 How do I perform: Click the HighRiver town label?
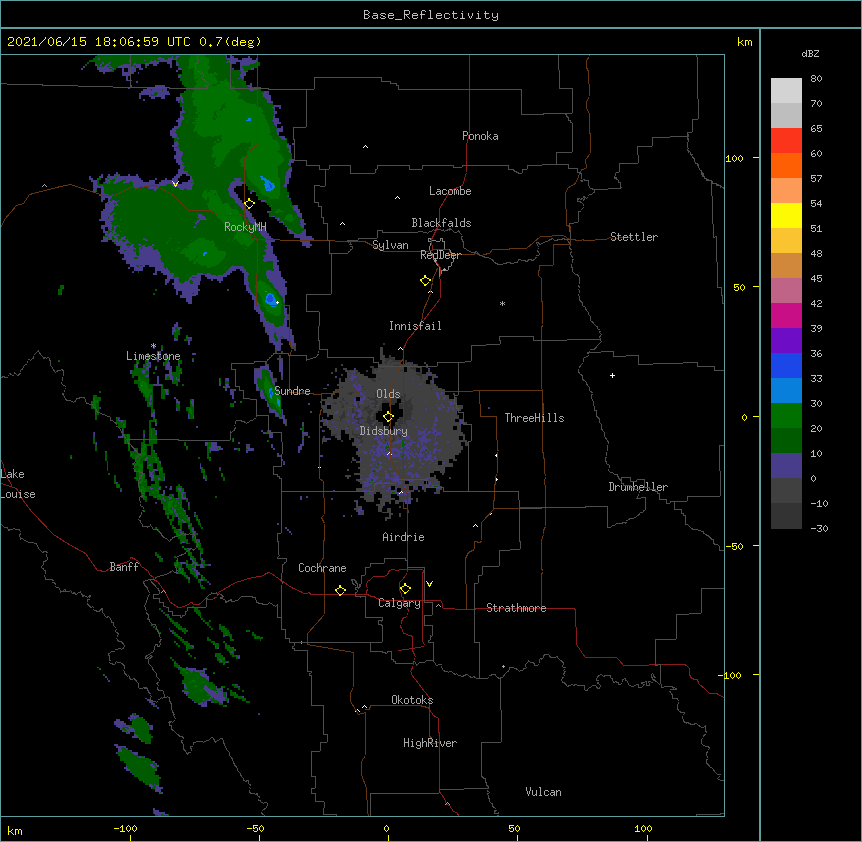[430, 743]
